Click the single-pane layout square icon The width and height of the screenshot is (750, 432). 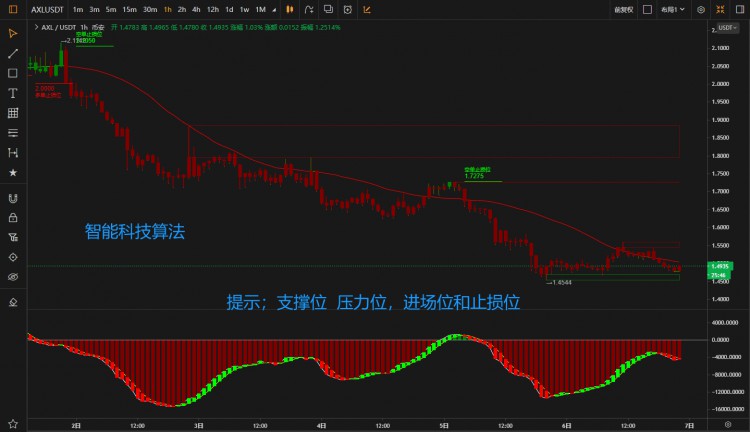pyautogui.click(x=647, y=10)
